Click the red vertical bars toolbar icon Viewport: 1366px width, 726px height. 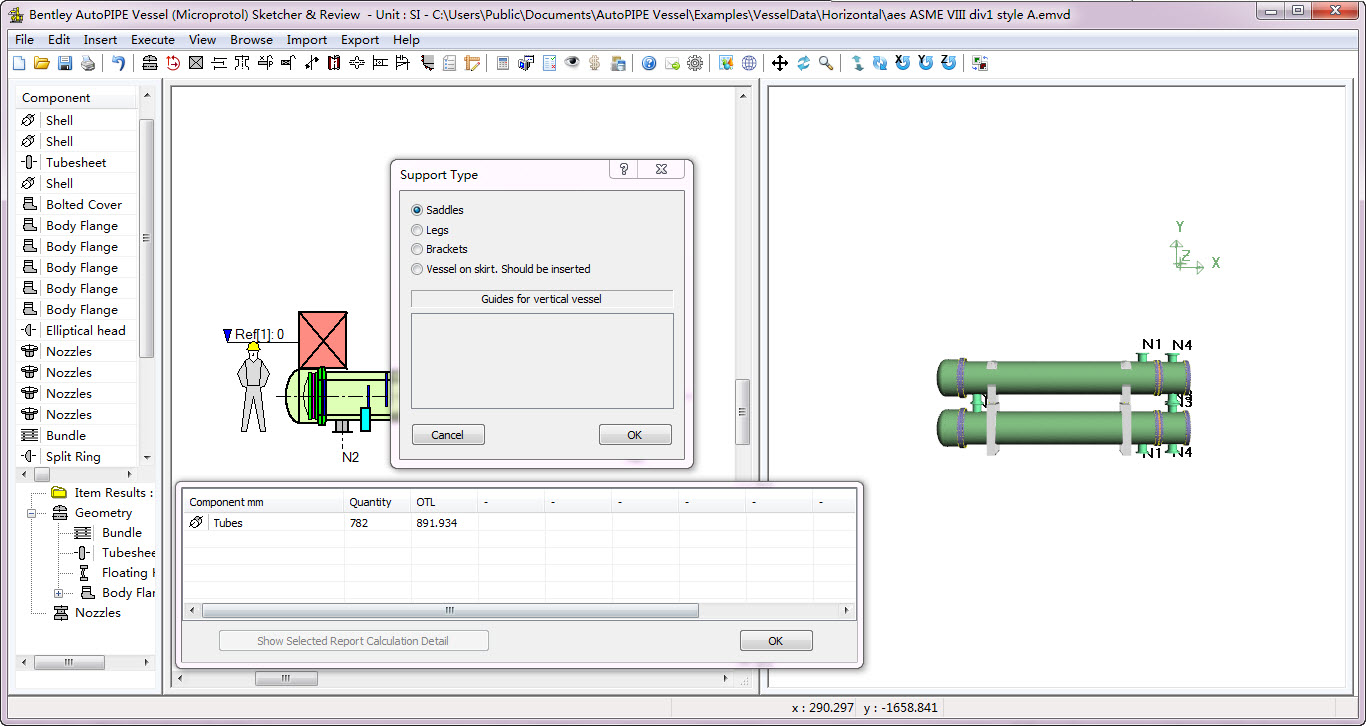coord(334,63)
